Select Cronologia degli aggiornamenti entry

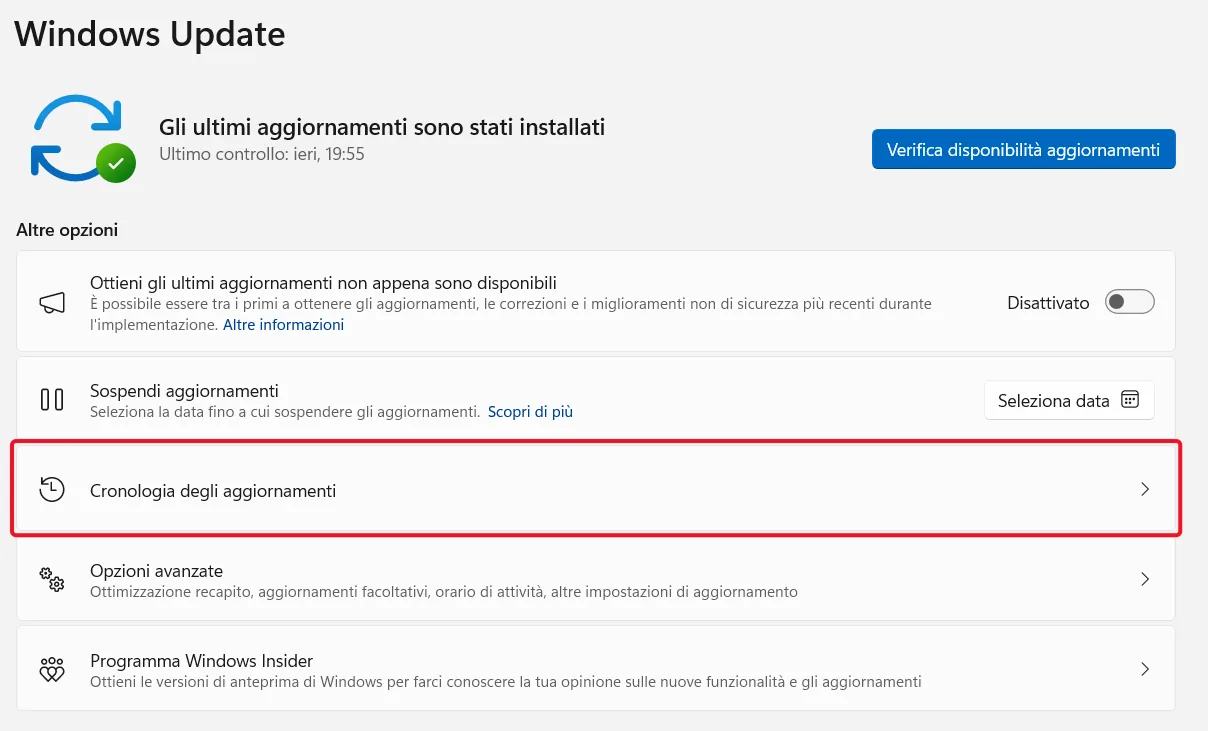coord(596,489)
